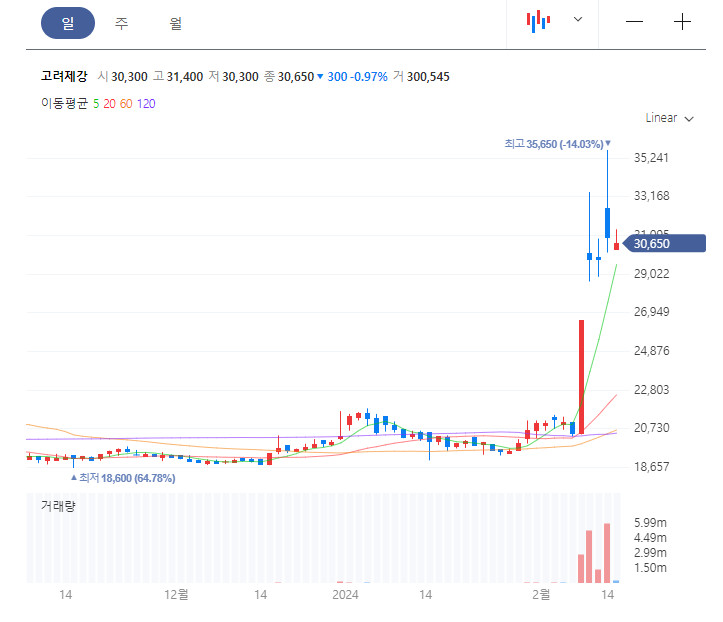This screenshot has width=723, height=622.
Task: Switch to the 월 (monthly) chart tab
Action: [x=175, y=23]
